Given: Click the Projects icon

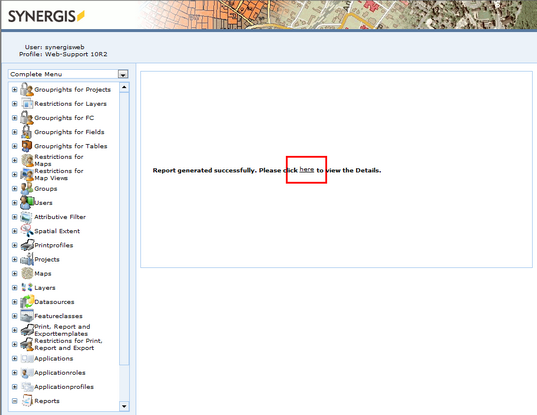Looking at the screenshot, I should click(27, 259).
